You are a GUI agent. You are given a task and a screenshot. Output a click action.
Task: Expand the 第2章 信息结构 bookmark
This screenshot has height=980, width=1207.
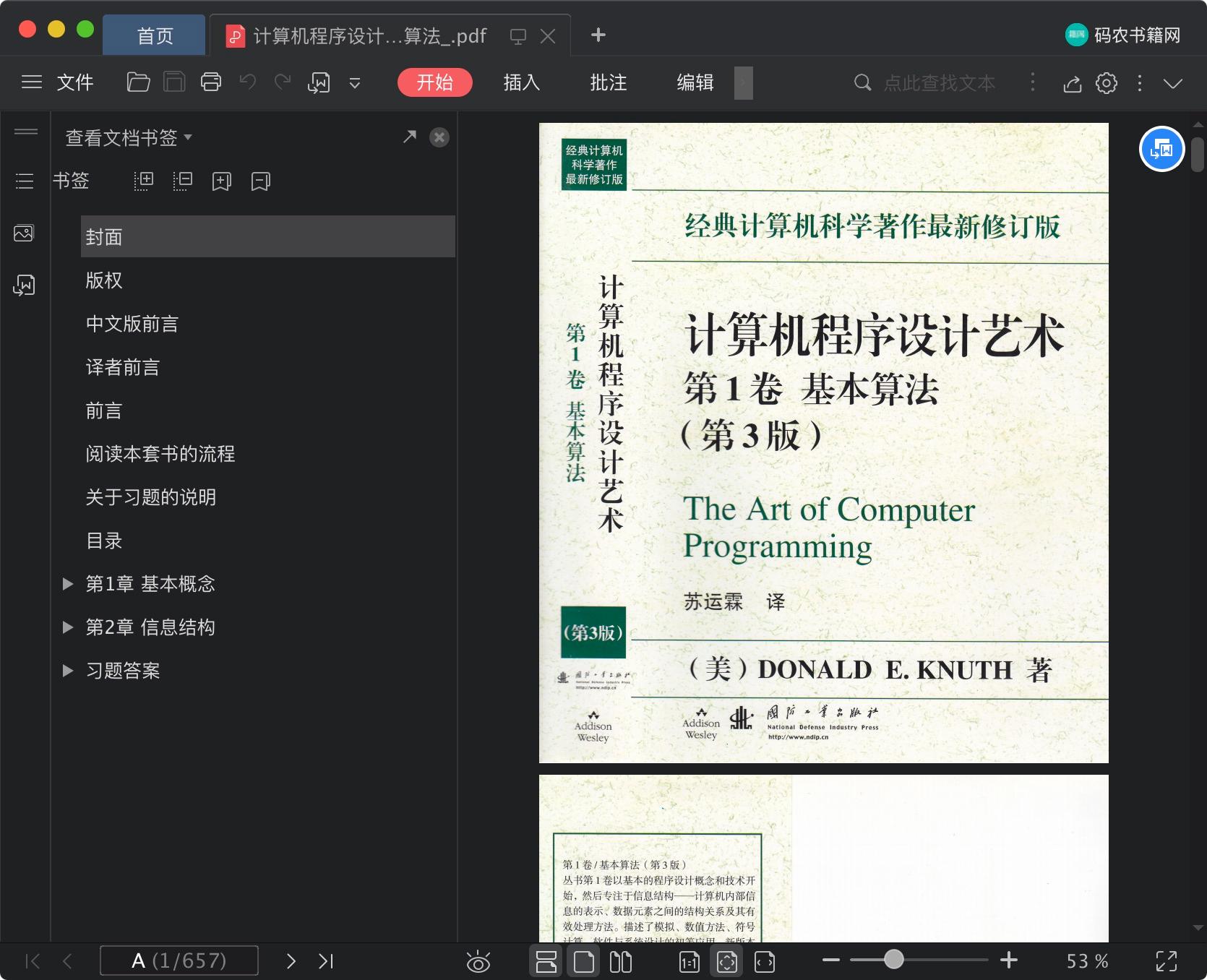click(x=68, y=627)
